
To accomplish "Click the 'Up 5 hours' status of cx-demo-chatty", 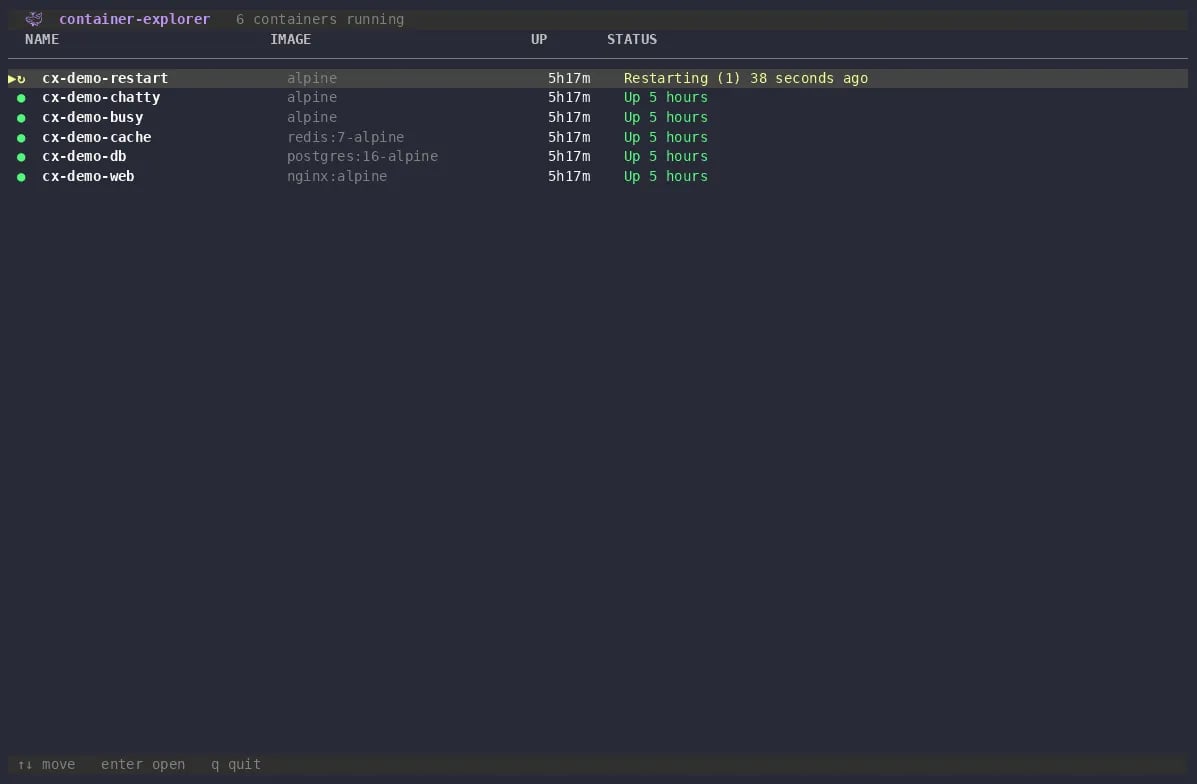I will (666, 97).
